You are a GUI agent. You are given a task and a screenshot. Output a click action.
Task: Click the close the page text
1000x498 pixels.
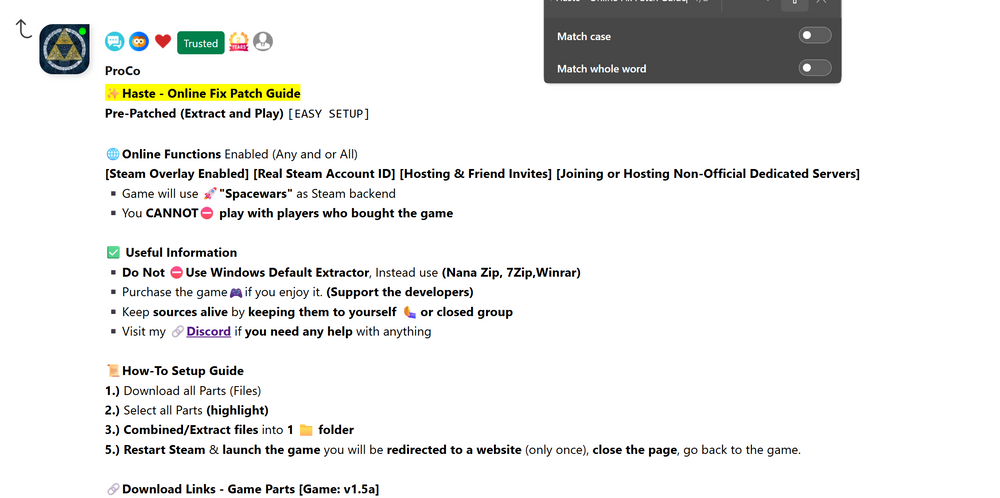pyautogui.click(x=635, y=450)
